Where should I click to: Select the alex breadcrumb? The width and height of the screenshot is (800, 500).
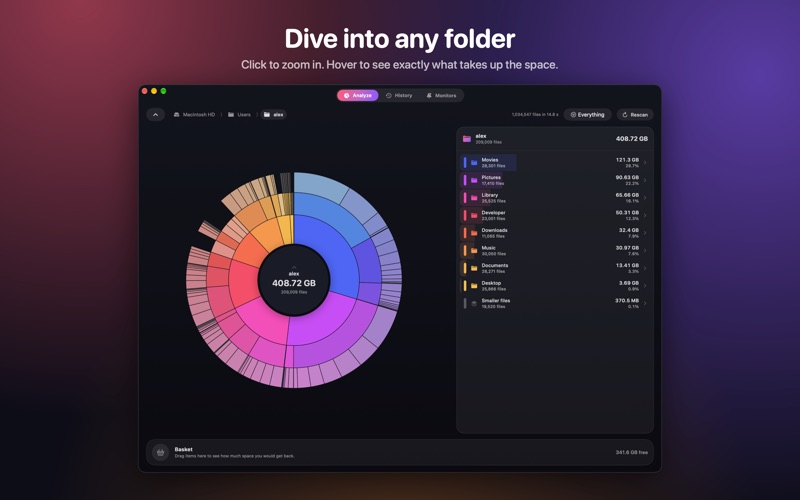(273, 115)
